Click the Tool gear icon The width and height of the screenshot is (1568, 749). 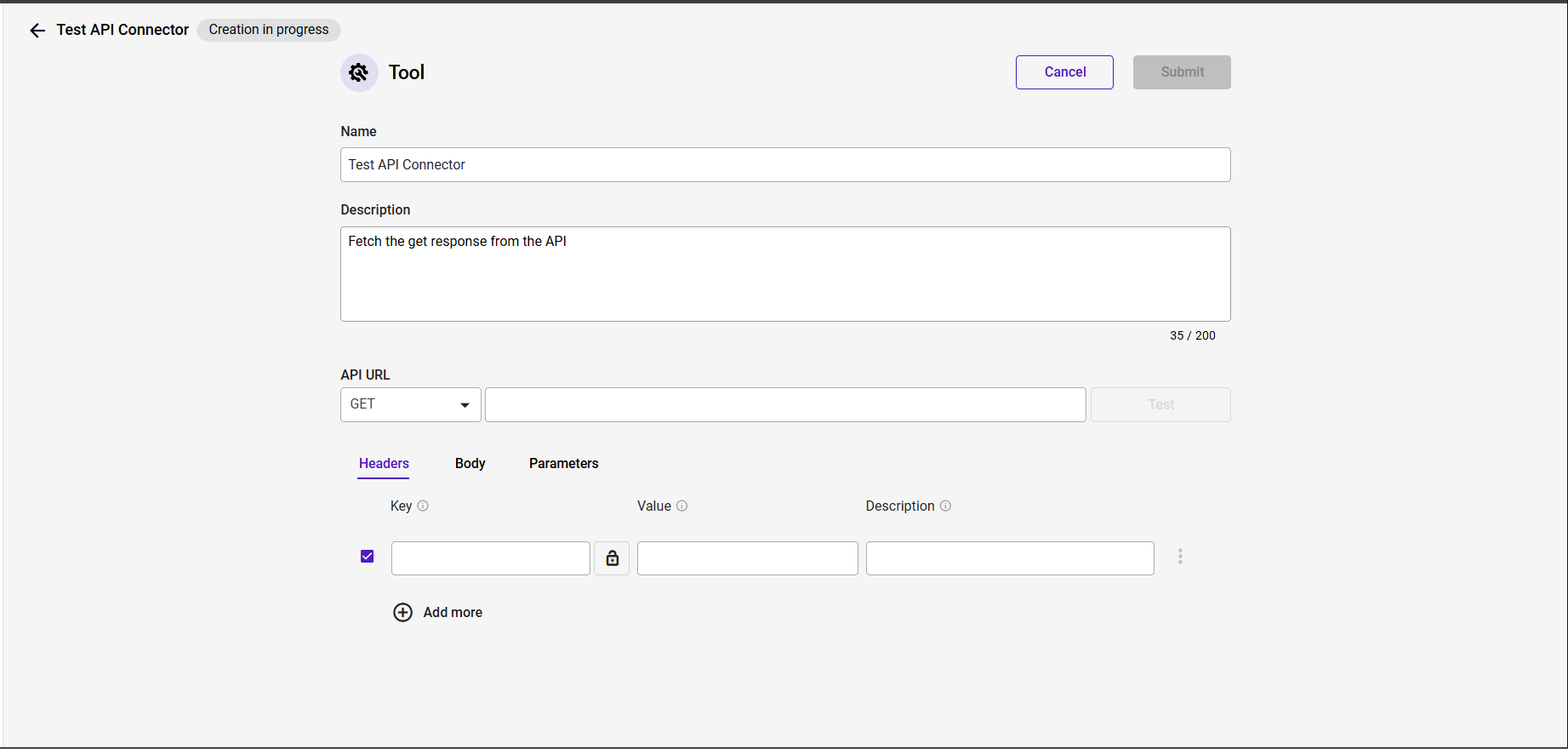(x=359, y=73)
